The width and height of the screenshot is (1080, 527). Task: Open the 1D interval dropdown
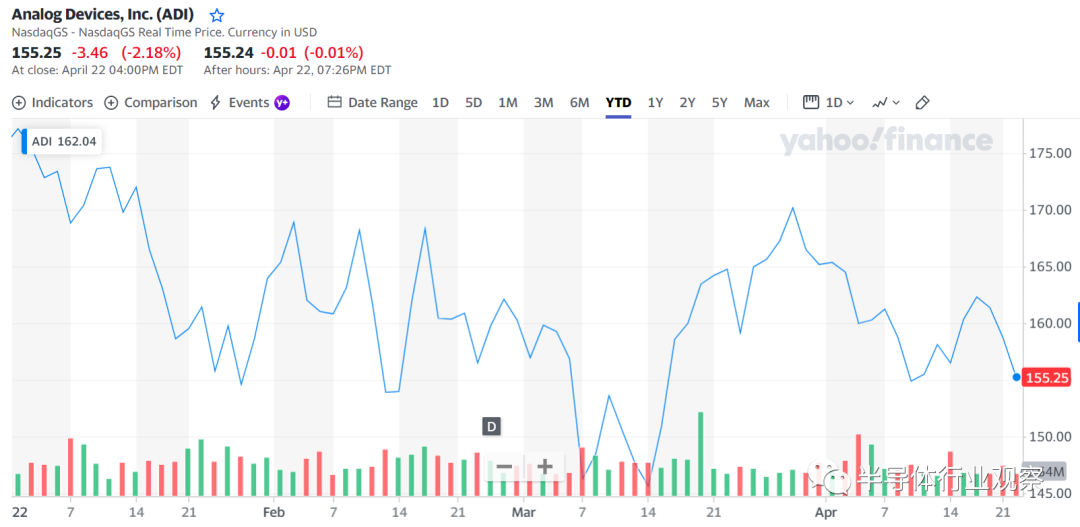click(829, 103)
